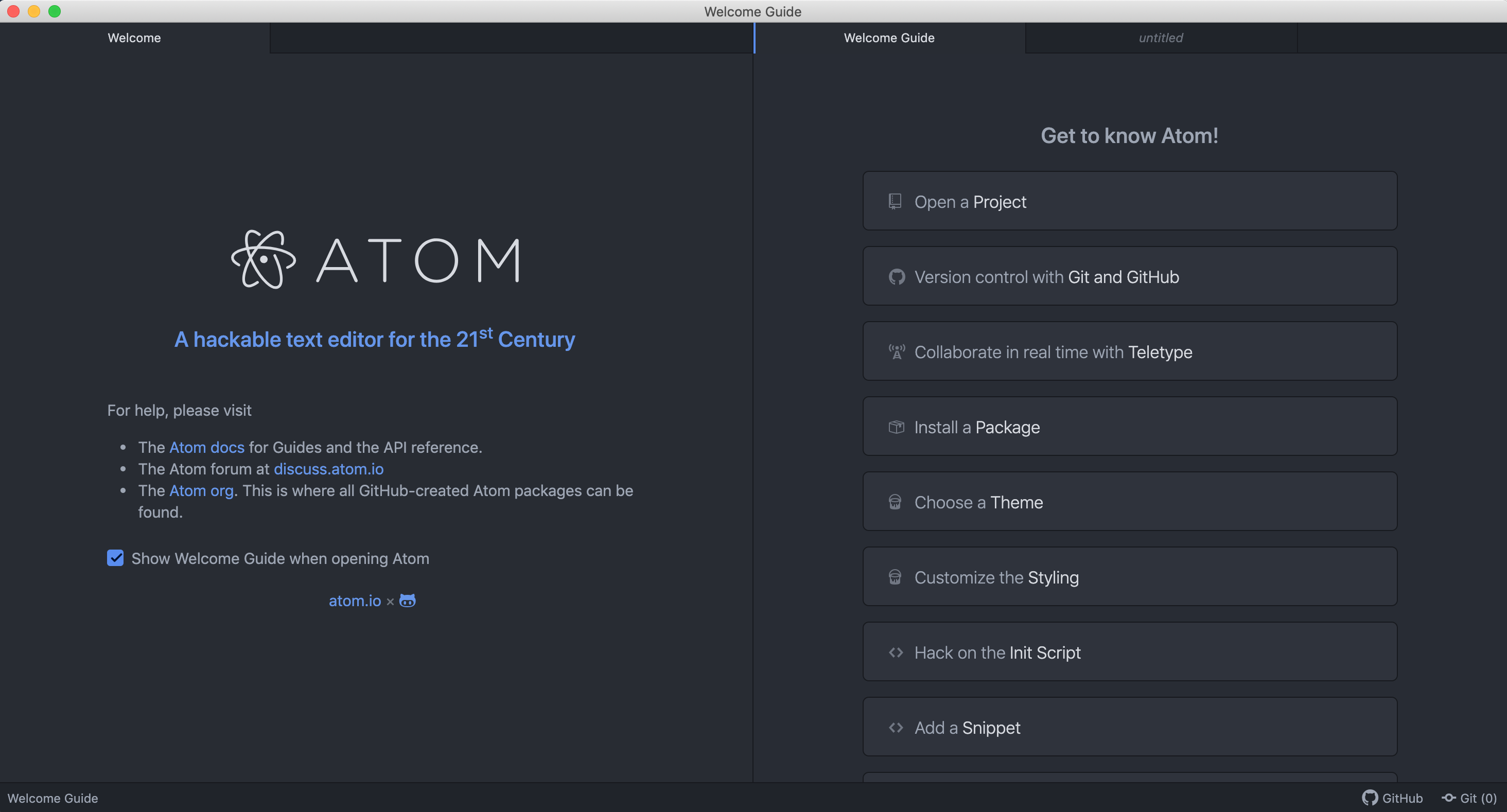Screen dimensions: 1507x812
Task: Click the package box icon
Action: point(896,427)
